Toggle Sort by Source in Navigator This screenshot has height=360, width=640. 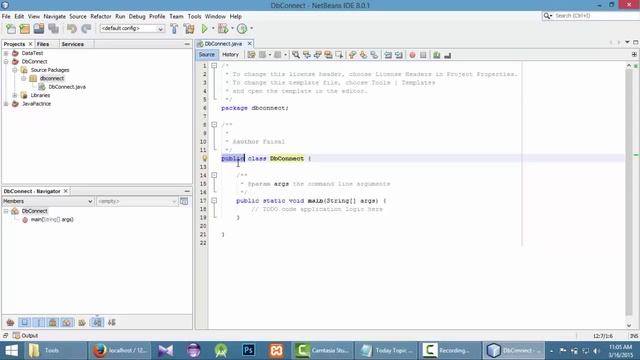[x=111, y=322]
